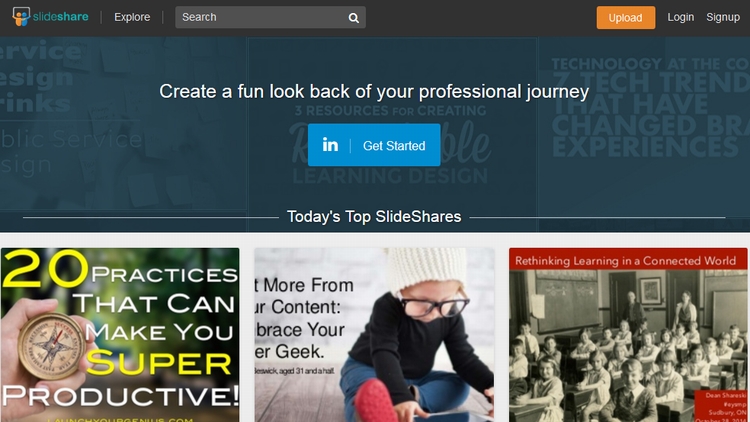Click the Today's Top SlideShares heading
750x422 pixels.
point(374,217)
